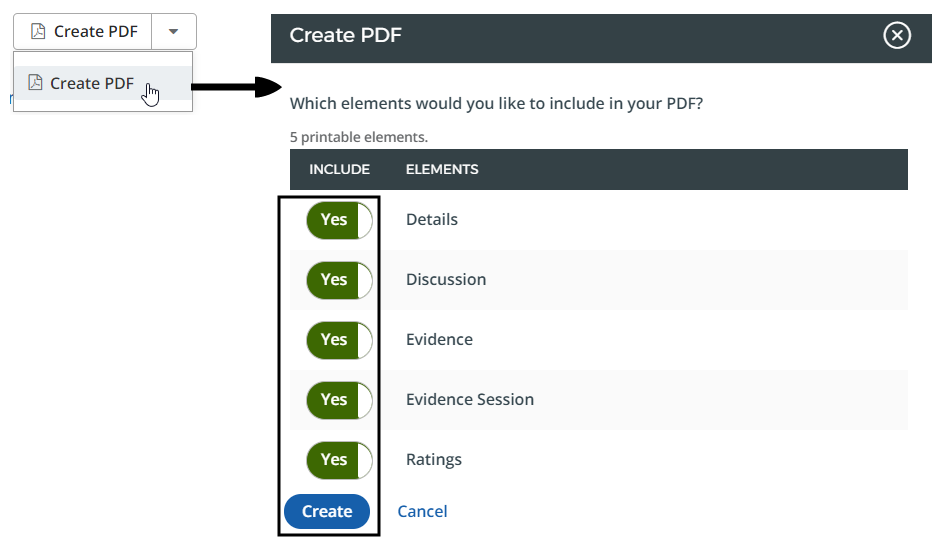Toggle the Details include switch
The width and height of the screenshot is (932, 550).
339,220
